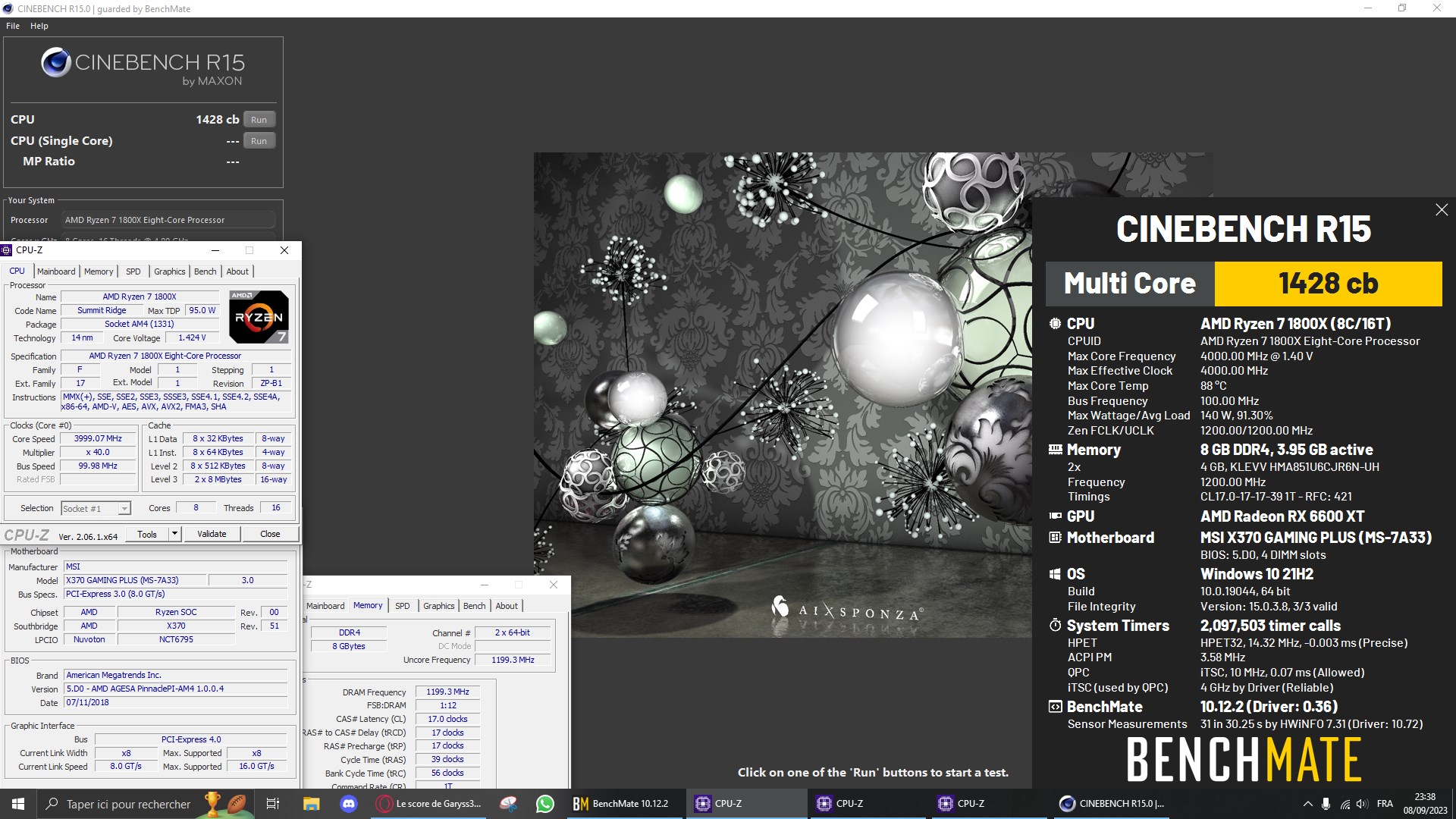Screen dimensions: 1456x819
Task: Run the CPU (Single Core) test
Action: point(259,141)
